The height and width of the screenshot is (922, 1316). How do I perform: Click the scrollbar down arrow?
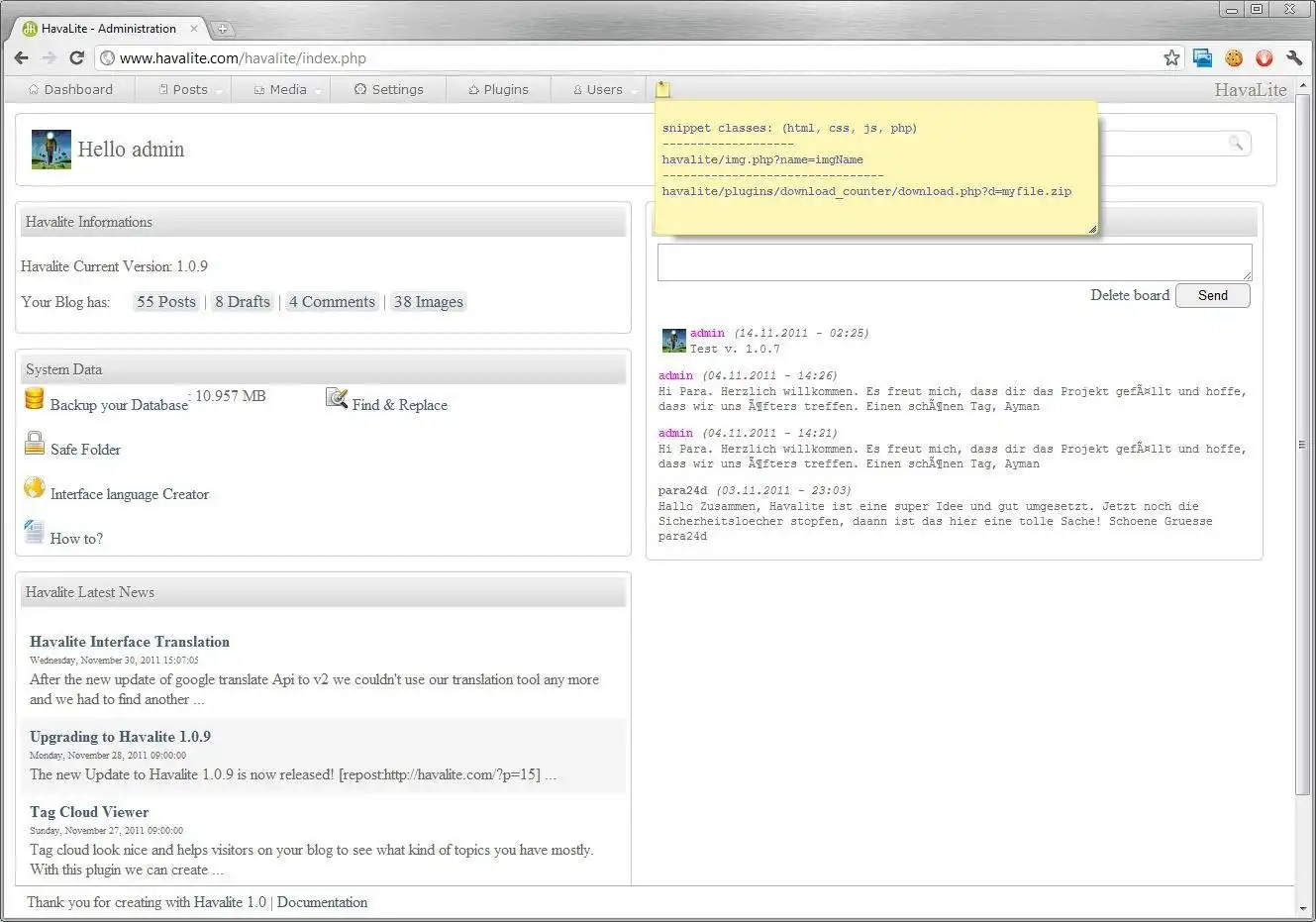click(x=1302, y=907)
